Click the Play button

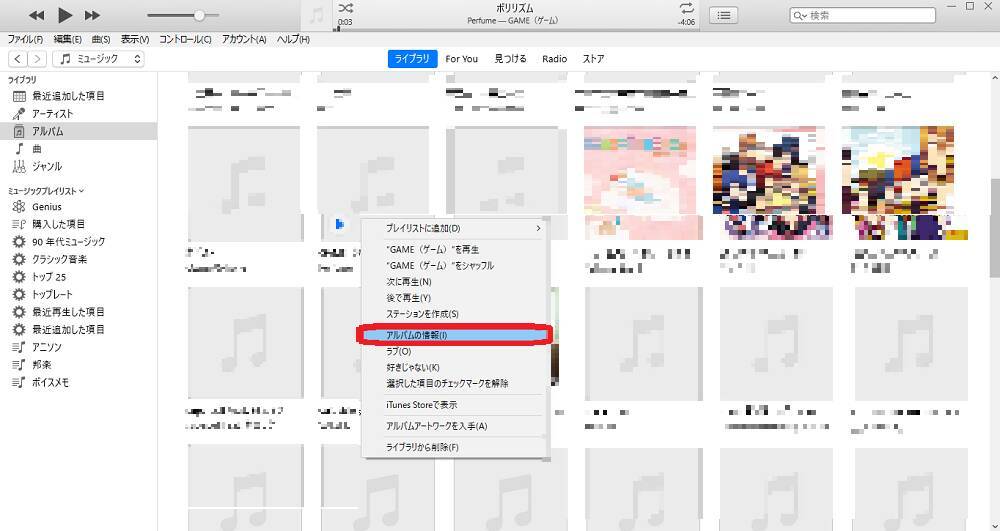tap(65, 15)
